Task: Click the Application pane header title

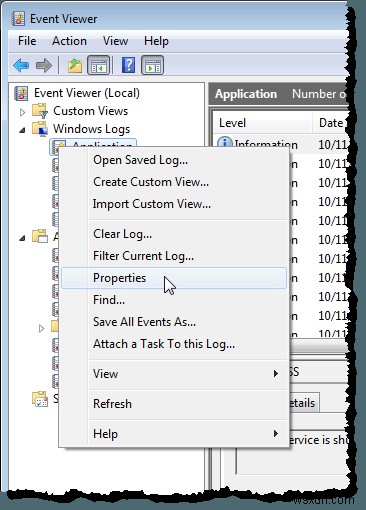Action: pyautogui.click(x=246, y=94)
